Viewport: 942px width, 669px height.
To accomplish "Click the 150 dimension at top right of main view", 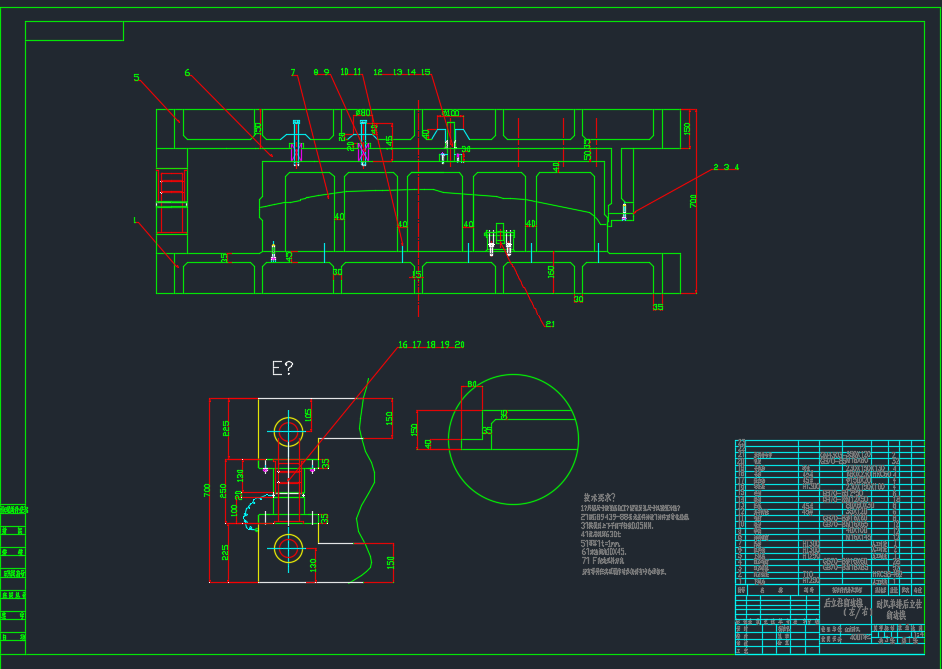I will pyautogui.click(x=687, y=129).
